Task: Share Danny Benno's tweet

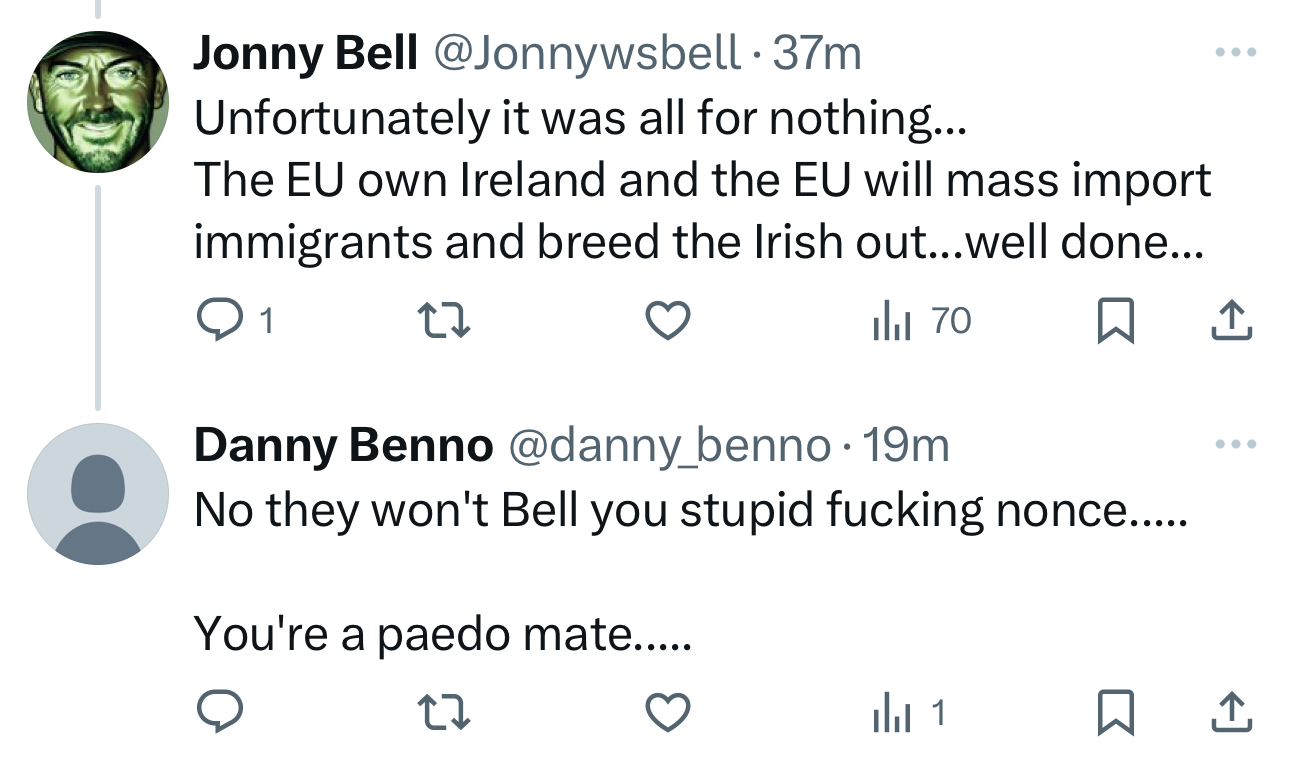Action: [1232, 713]
